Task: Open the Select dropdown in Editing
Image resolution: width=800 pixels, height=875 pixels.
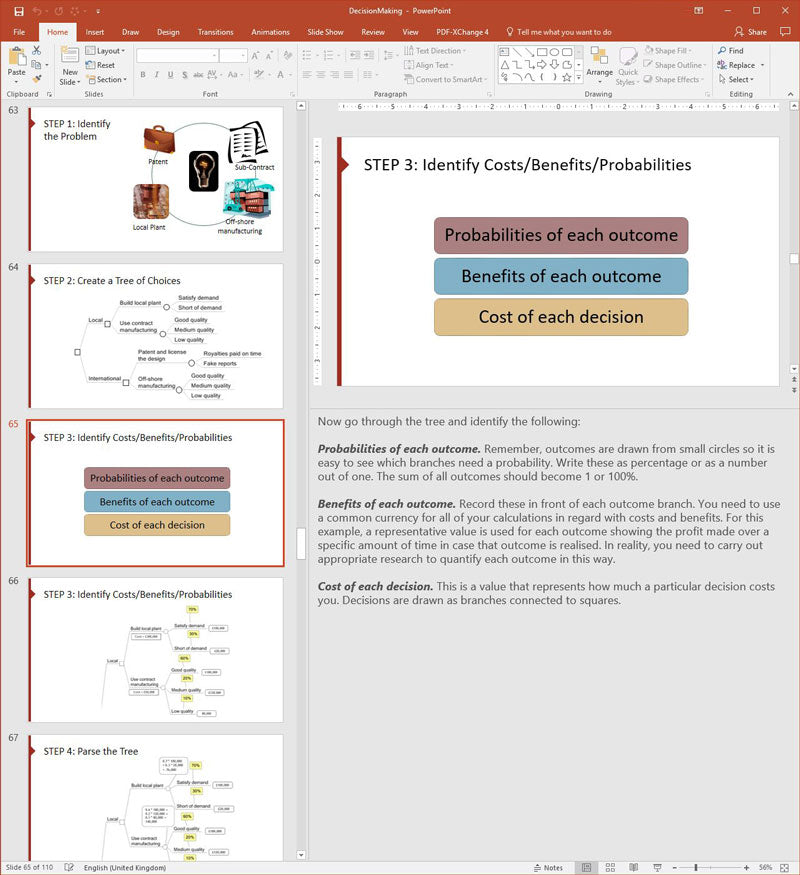Action: click(x=736, y=80)
